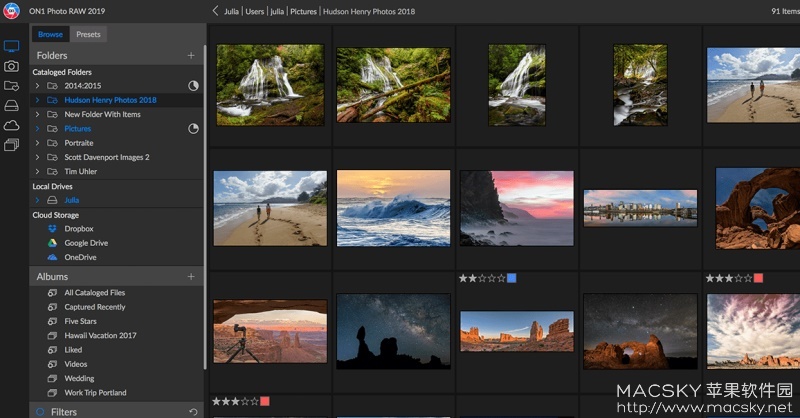Open the ON1 Photo RAW app logo

coord(11,10)
